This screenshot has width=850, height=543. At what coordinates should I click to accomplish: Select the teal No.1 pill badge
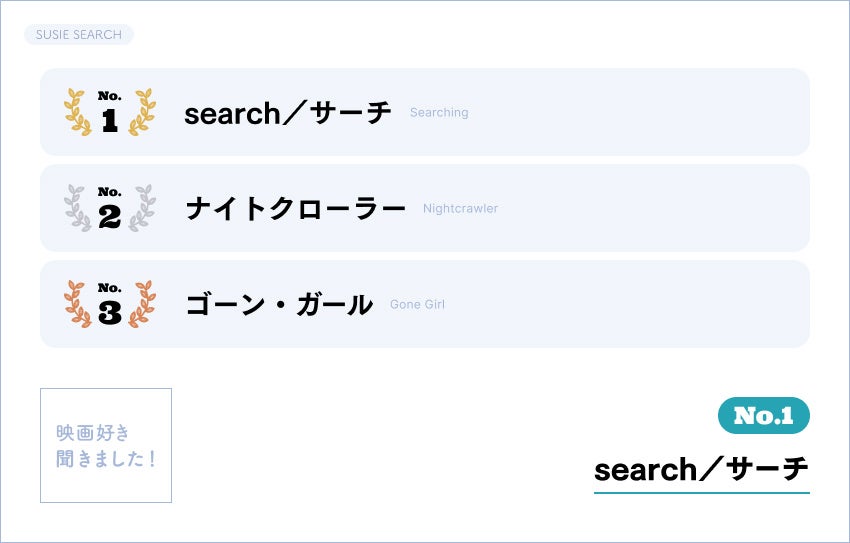tap(763, 416)
